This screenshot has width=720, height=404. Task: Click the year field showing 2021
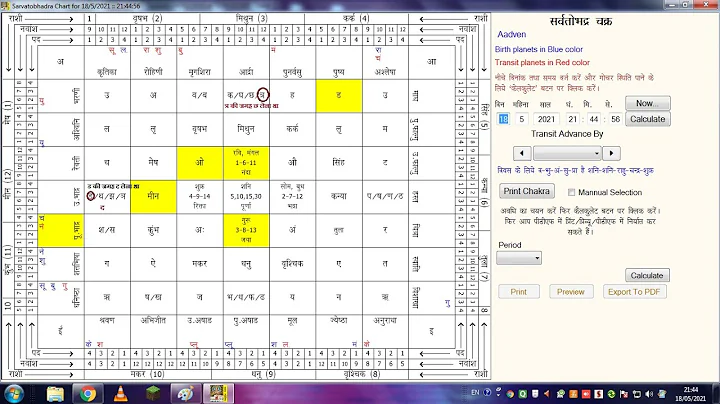click(x=546, y=119)
